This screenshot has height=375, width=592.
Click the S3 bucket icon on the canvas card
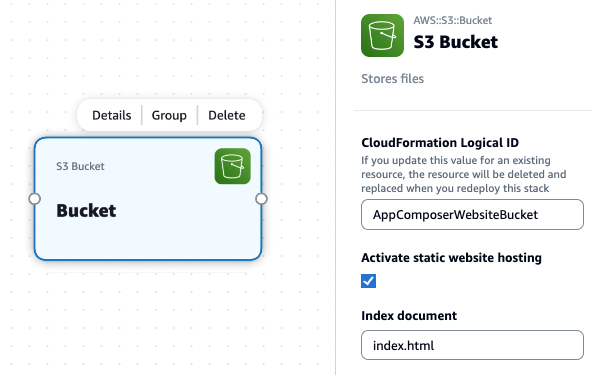point(233,166)
